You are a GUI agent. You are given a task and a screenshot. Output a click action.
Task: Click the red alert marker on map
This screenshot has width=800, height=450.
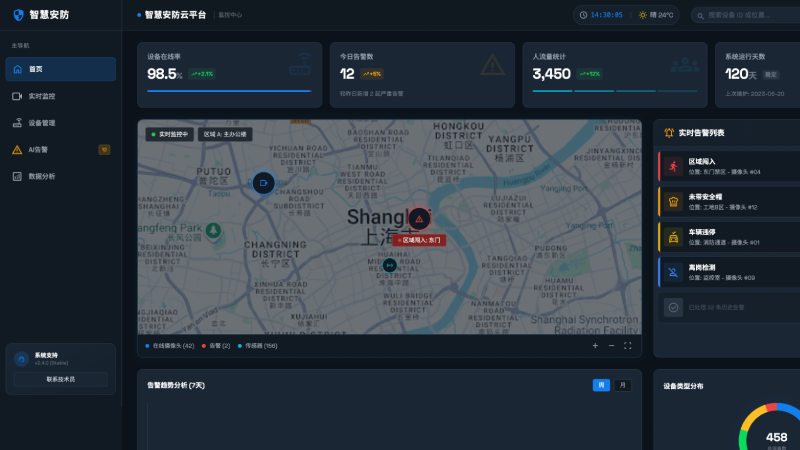point(420,218)
